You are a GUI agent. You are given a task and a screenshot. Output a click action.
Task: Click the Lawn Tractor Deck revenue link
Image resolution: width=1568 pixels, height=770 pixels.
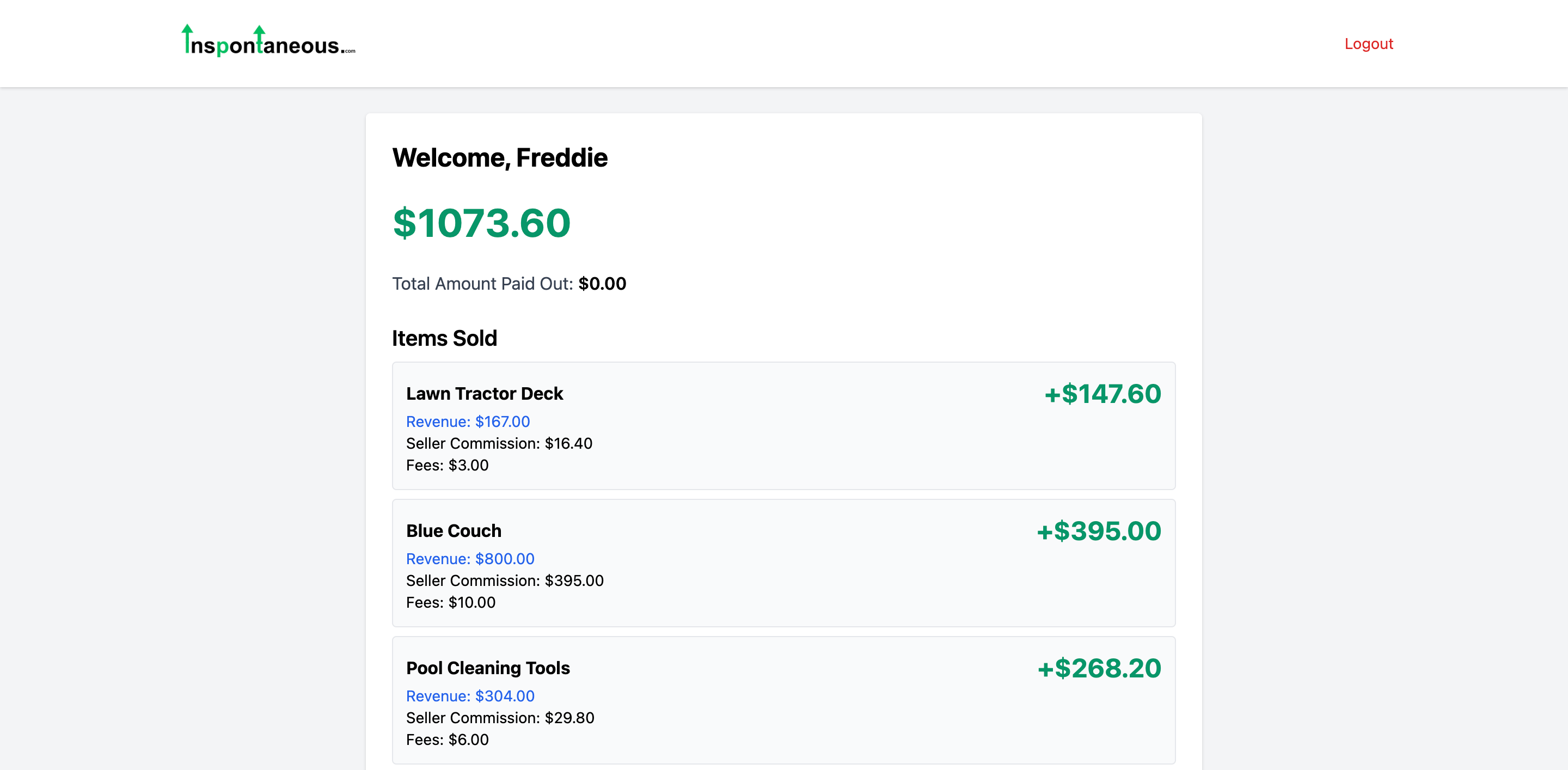[468, 421]
